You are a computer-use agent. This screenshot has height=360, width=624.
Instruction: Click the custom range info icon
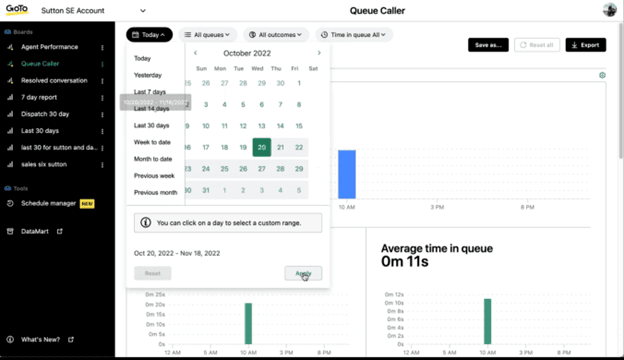[146, 222]
